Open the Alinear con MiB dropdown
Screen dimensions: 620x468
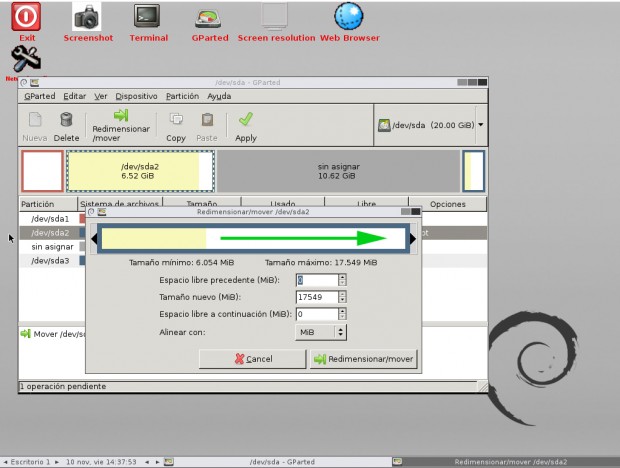[x=321, y=332]
